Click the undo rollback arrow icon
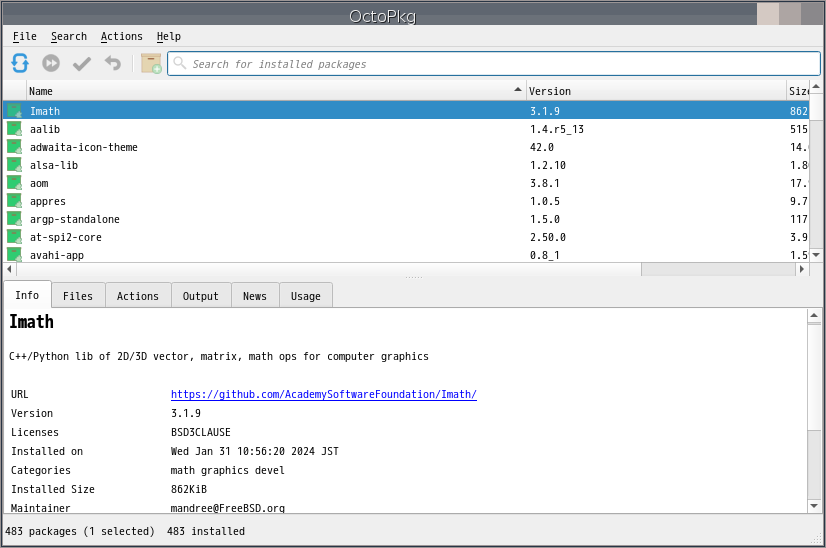 click(112, 63)
